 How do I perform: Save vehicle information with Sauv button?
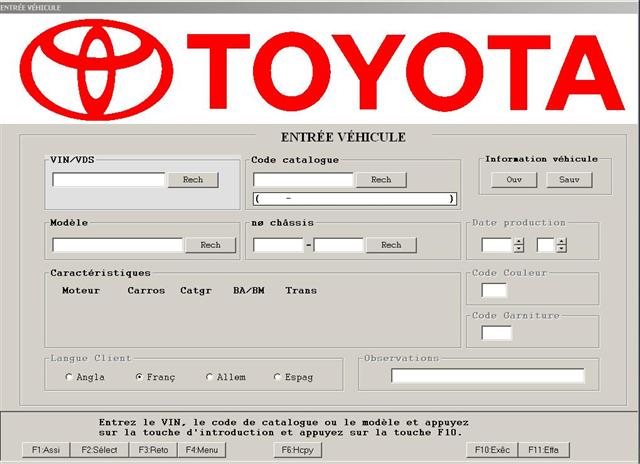point(569,180)
